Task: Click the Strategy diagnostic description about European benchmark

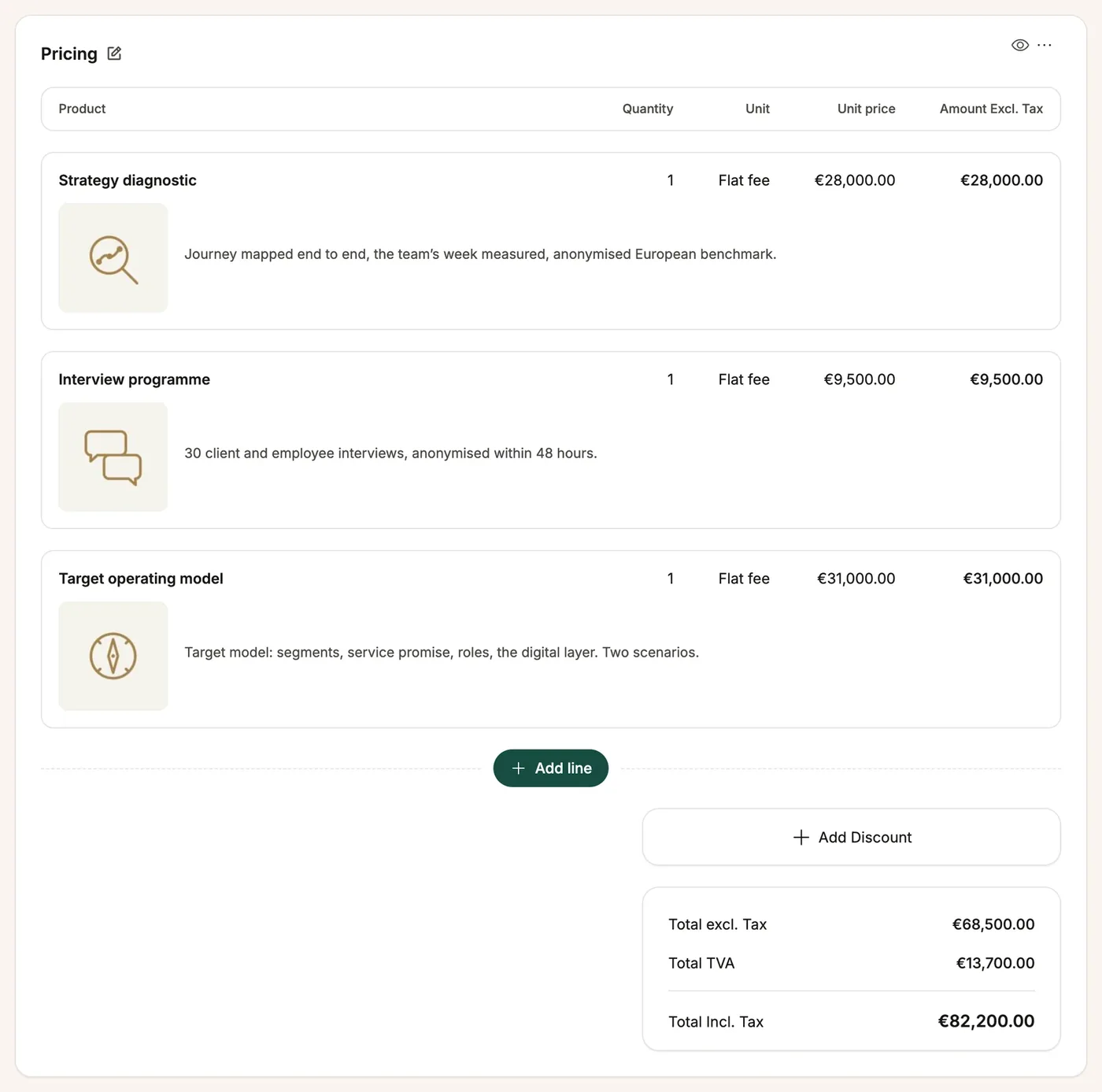Action: pyautogui.click(x=480, y=254)
